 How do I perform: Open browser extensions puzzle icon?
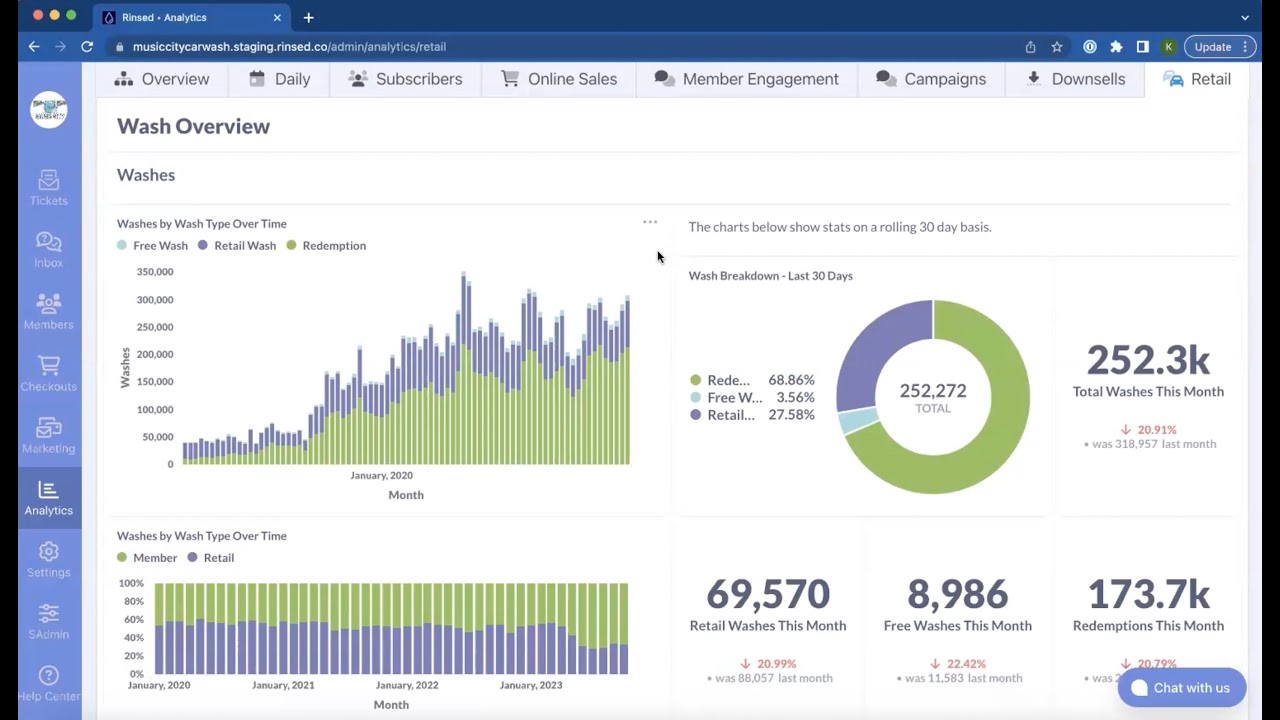1116,46
